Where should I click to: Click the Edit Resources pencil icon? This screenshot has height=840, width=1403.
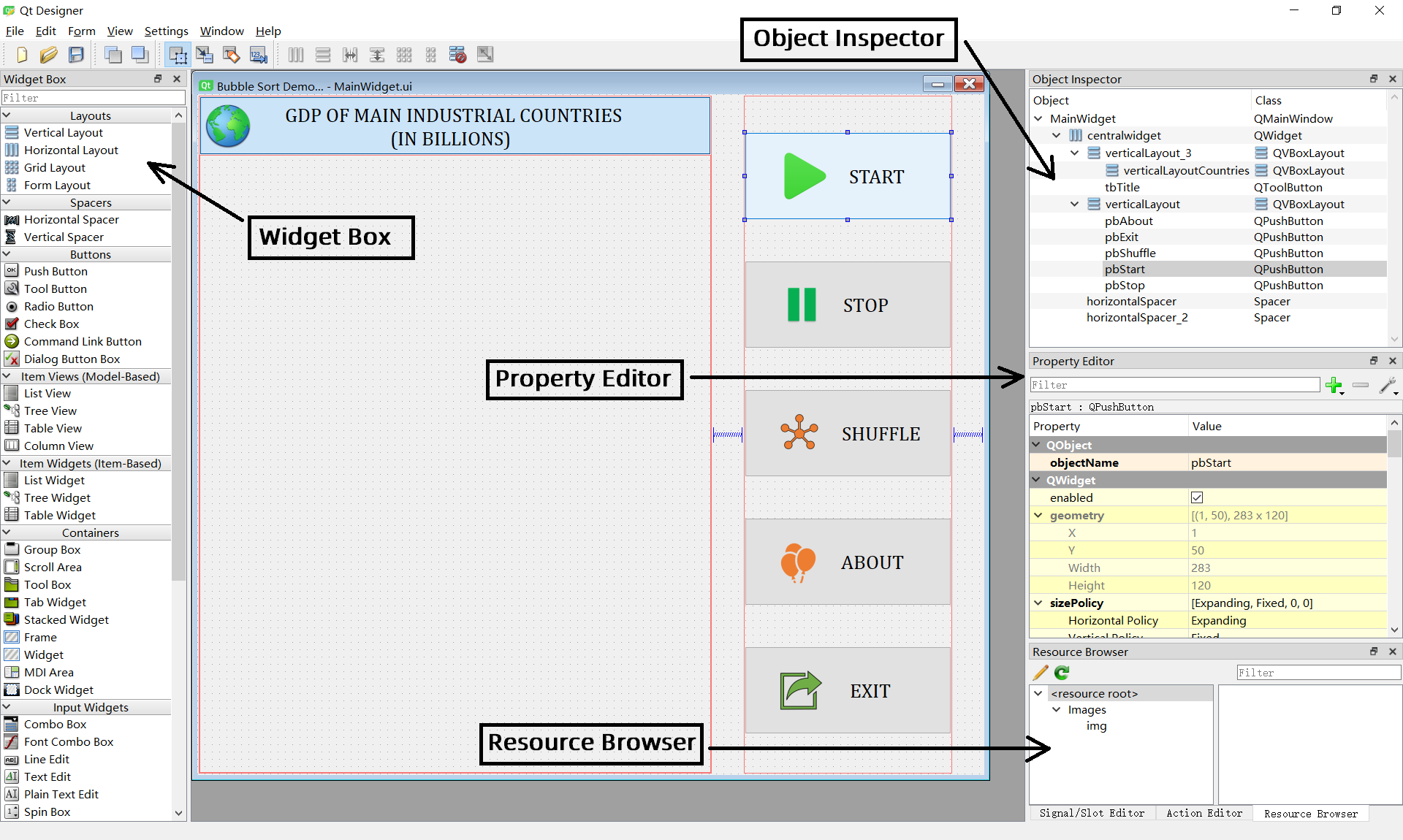pos(1041,673)
